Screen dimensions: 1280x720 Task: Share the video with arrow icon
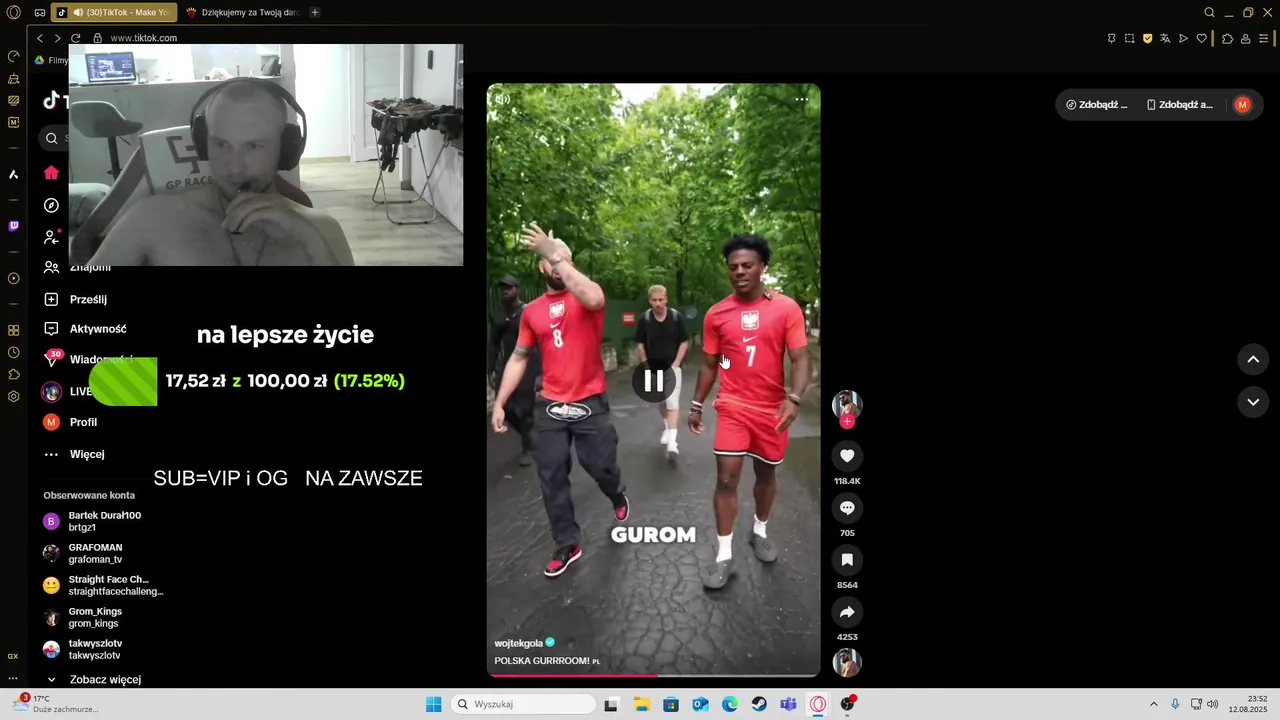pos(847,612)
